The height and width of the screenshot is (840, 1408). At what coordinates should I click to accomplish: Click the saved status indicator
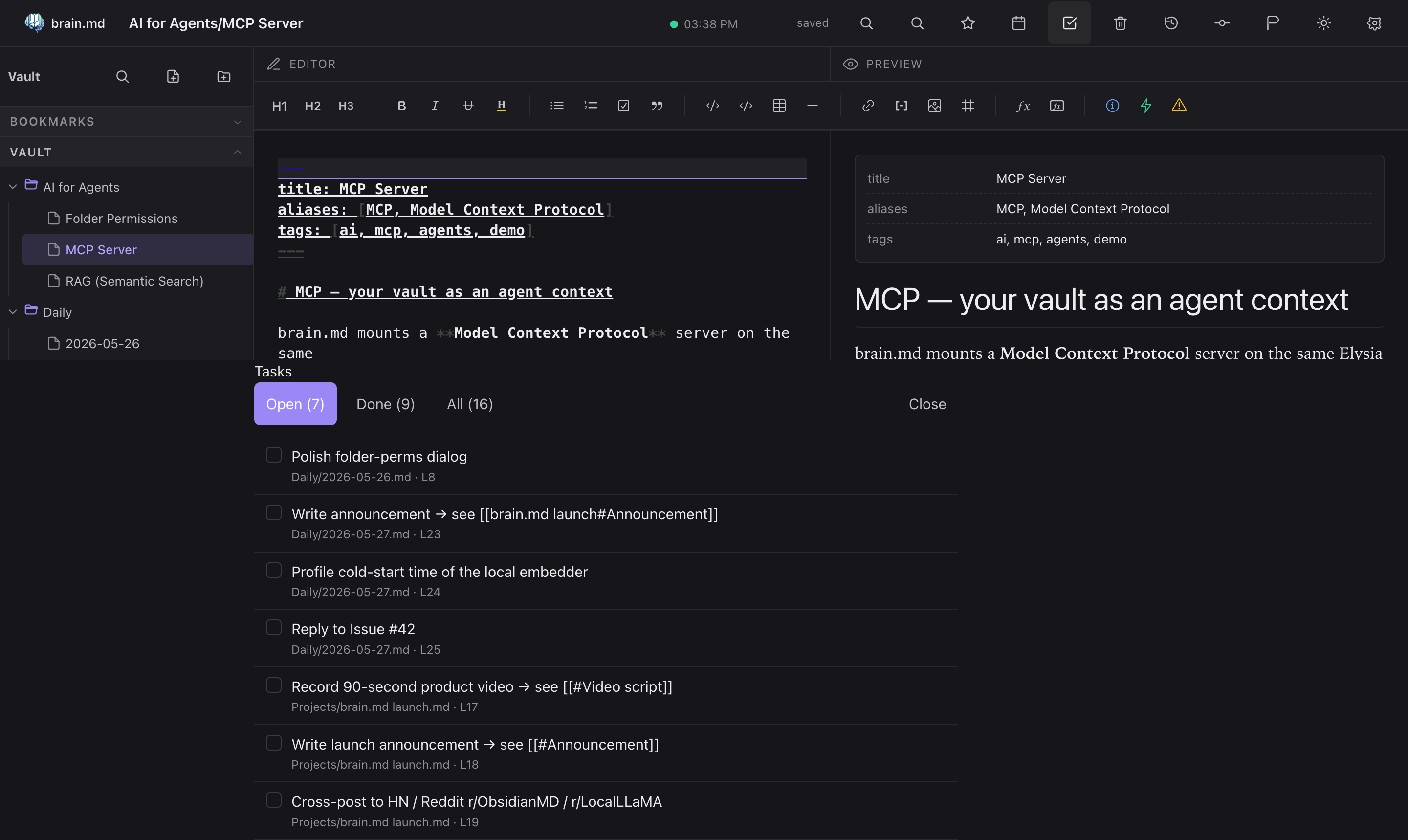(x=813, y=23)
